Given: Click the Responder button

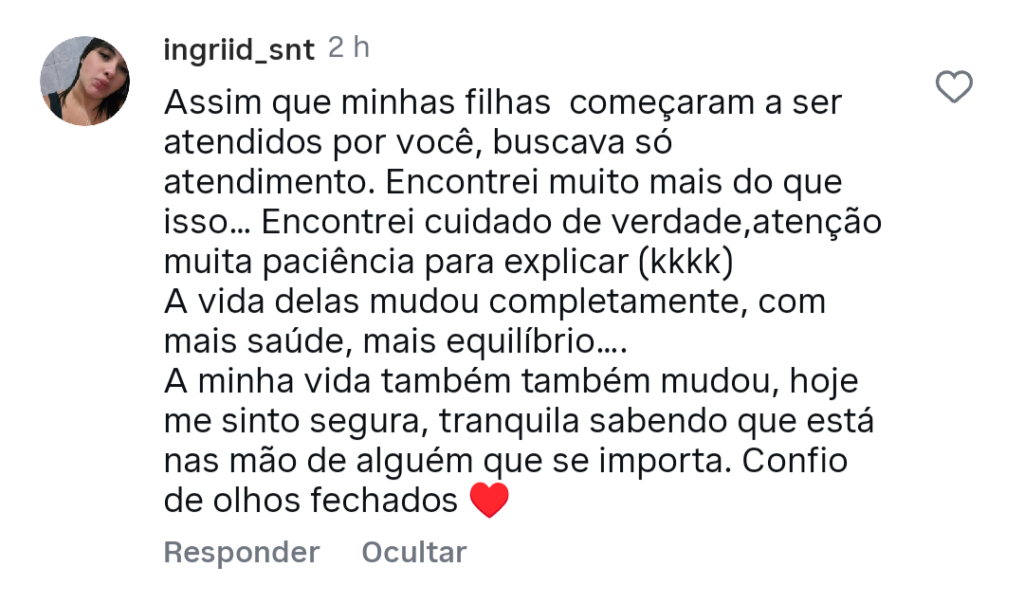Looking at the screenshot, I should click(241, 552).
